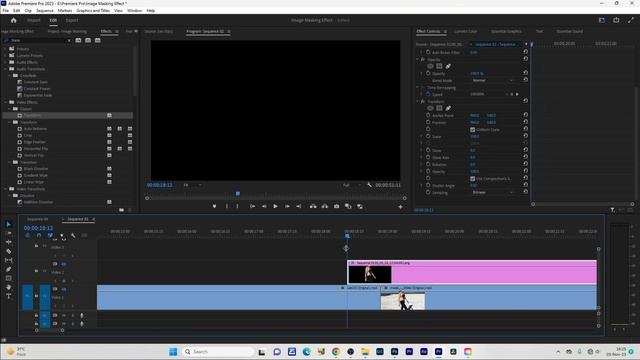Open the Sampling dropdown
640x360 pixels.
492,192
